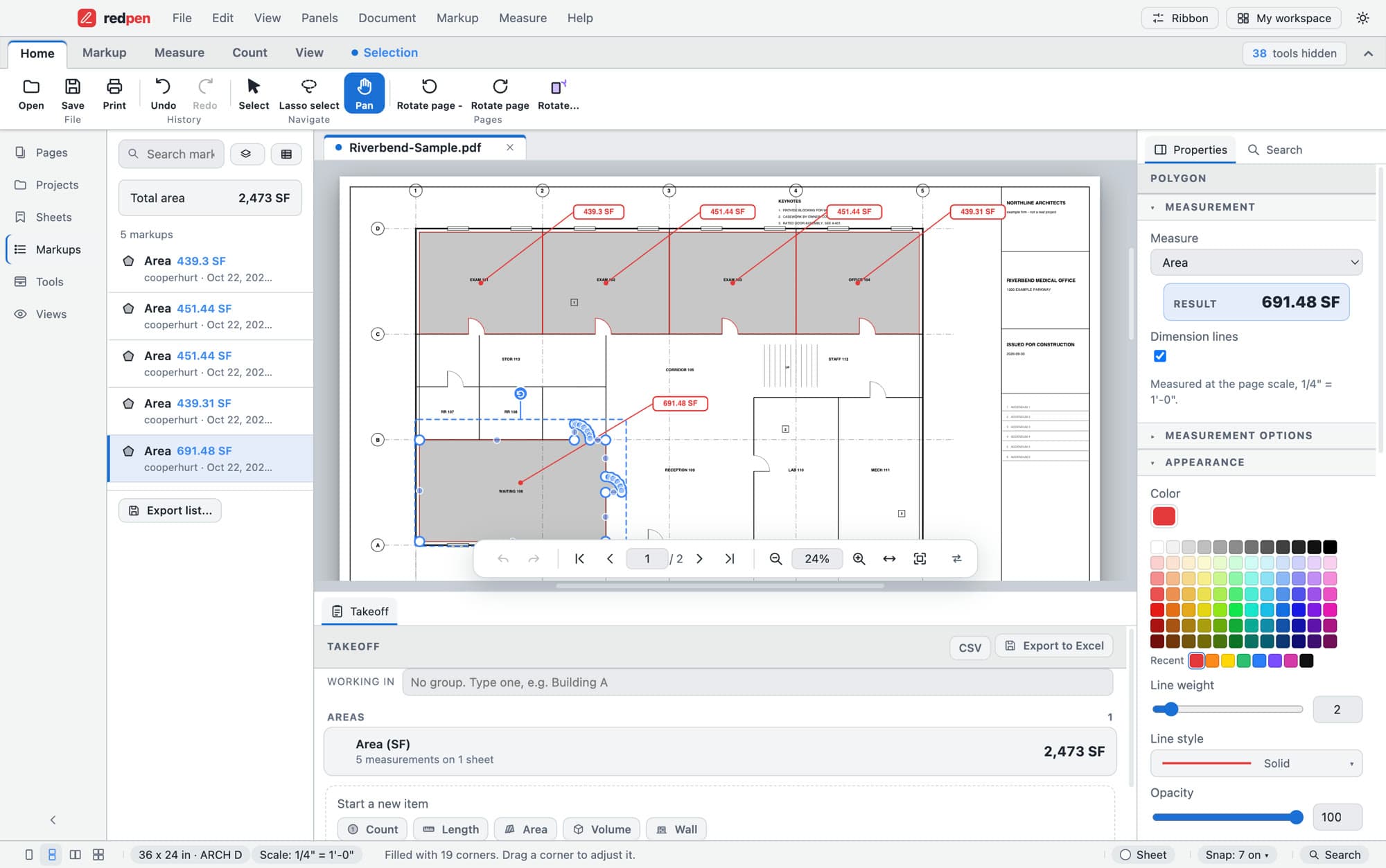The width and height of the screenshot is (1386, 868).
Task: Click the Working In group input field
Action: click(757, 682)
